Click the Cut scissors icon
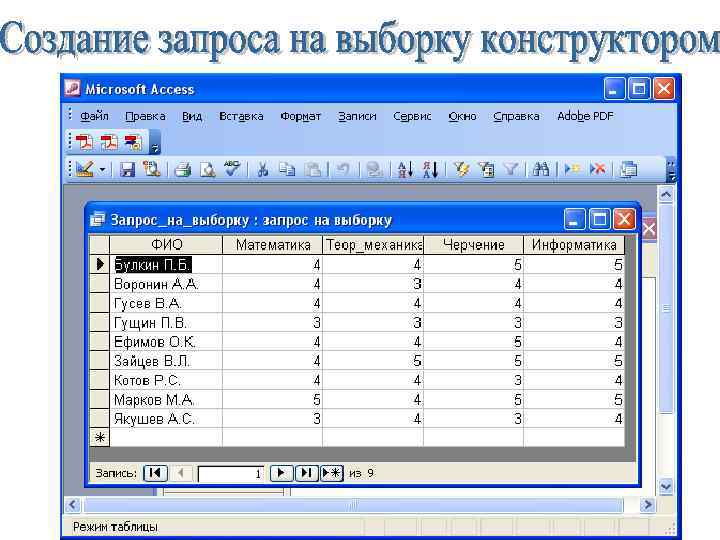Viewport: 720px width, 540px height. [263, 169]
